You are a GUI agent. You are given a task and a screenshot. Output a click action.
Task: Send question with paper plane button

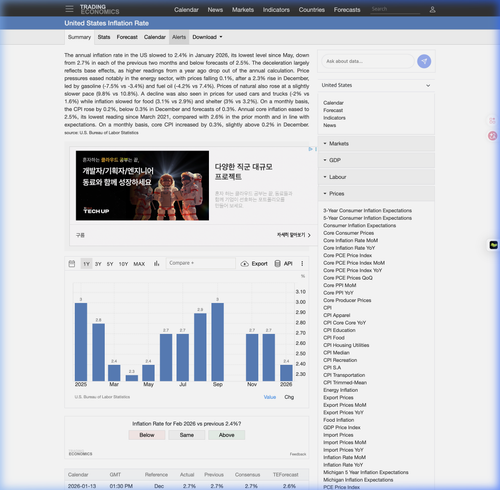[424, 61]
